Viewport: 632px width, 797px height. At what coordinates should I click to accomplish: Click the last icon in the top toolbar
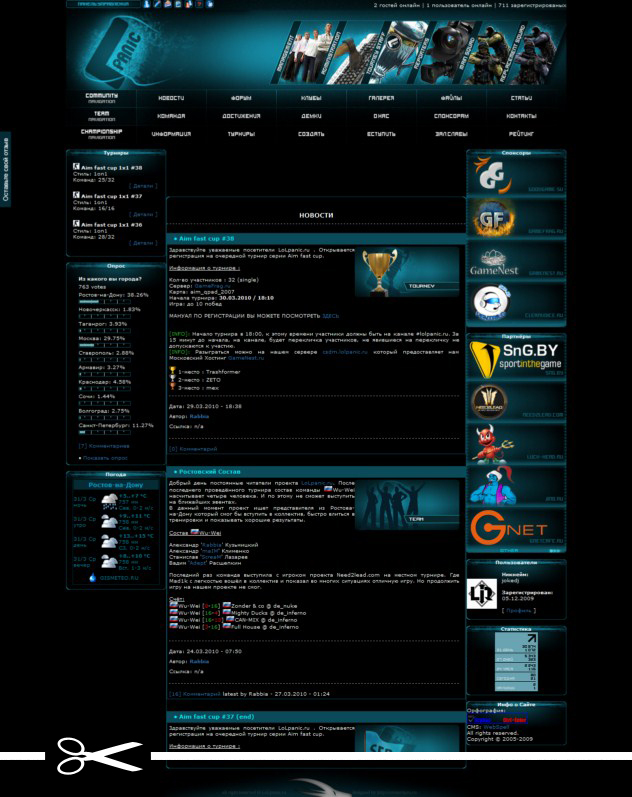[x=209, y=4]
